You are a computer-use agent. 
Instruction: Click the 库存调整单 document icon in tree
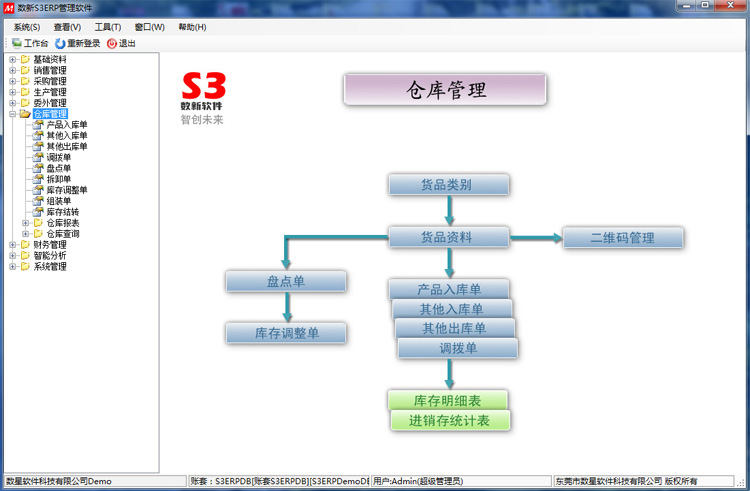click(38, 190)
